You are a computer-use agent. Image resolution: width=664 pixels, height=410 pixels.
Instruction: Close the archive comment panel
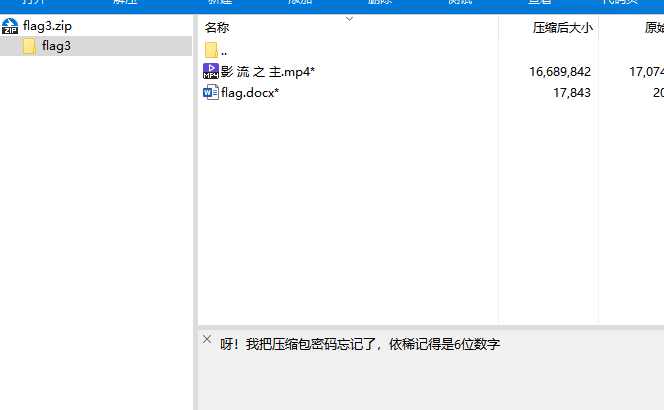tap(207, 340)
